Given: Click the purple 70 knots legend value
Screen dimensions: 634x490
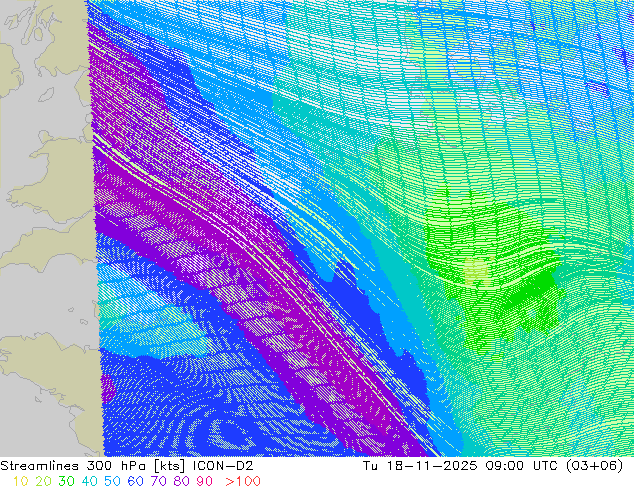Looking at the screenshot, I should 158,481.
